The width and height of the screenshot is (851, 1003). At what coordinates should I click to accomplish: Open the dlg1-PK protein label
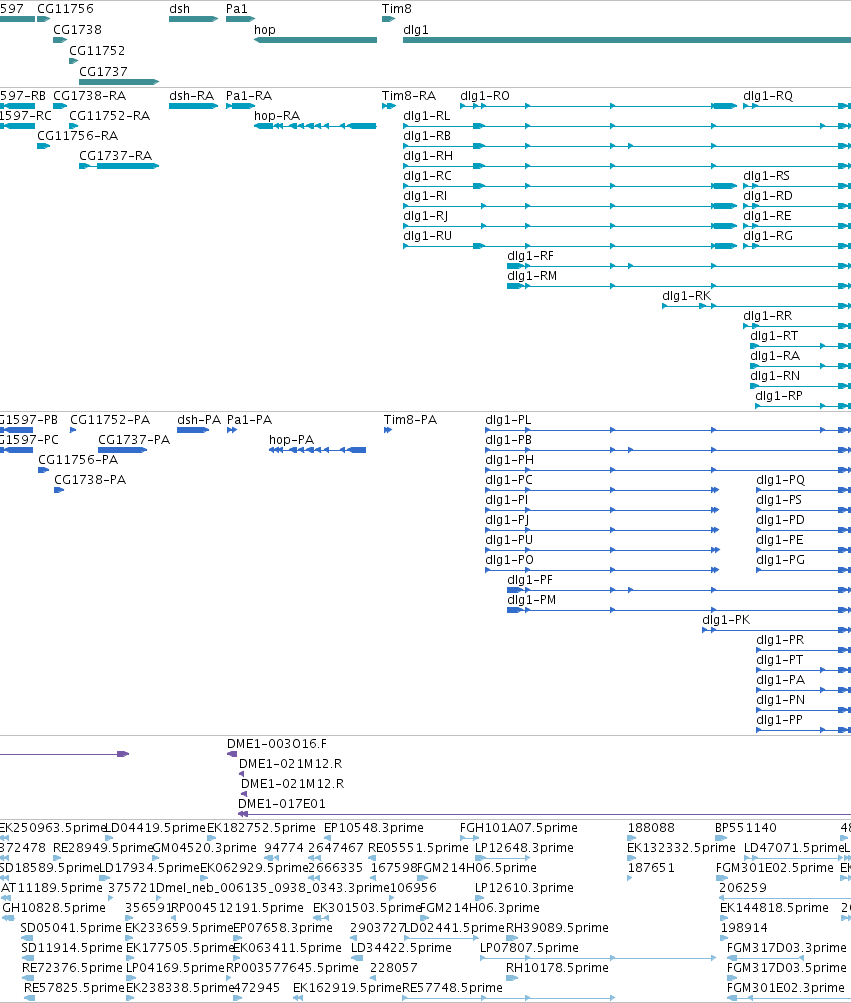(x=726, y=620)
